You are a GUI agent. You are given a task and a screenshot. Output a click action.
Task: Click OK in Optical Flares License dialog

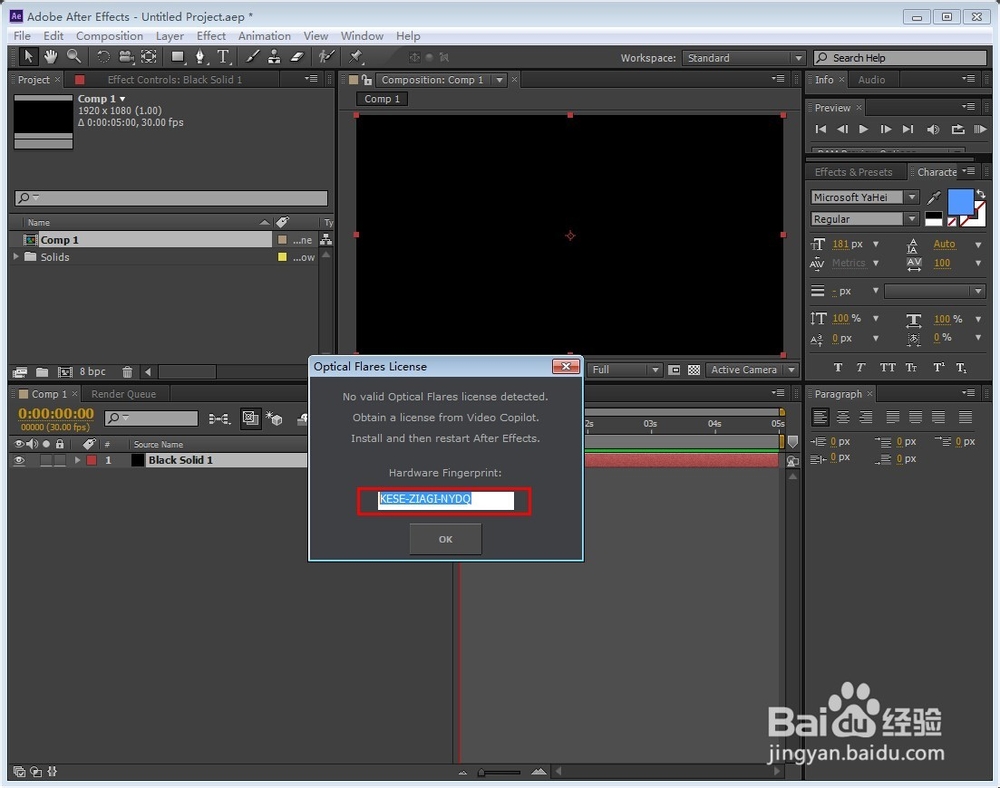(445, 539)
